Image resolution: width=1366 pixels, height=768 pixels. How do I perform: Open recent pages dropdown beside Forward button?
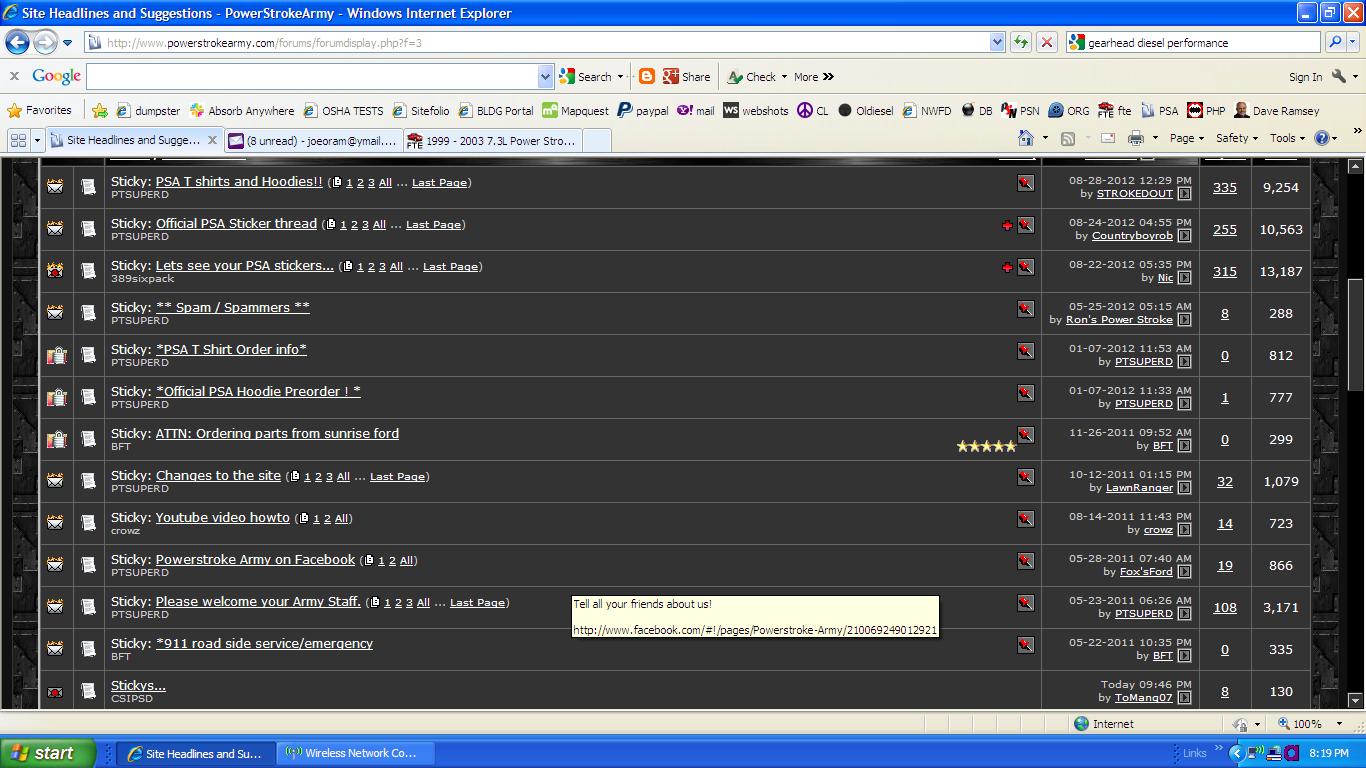(x=67, y=43)
